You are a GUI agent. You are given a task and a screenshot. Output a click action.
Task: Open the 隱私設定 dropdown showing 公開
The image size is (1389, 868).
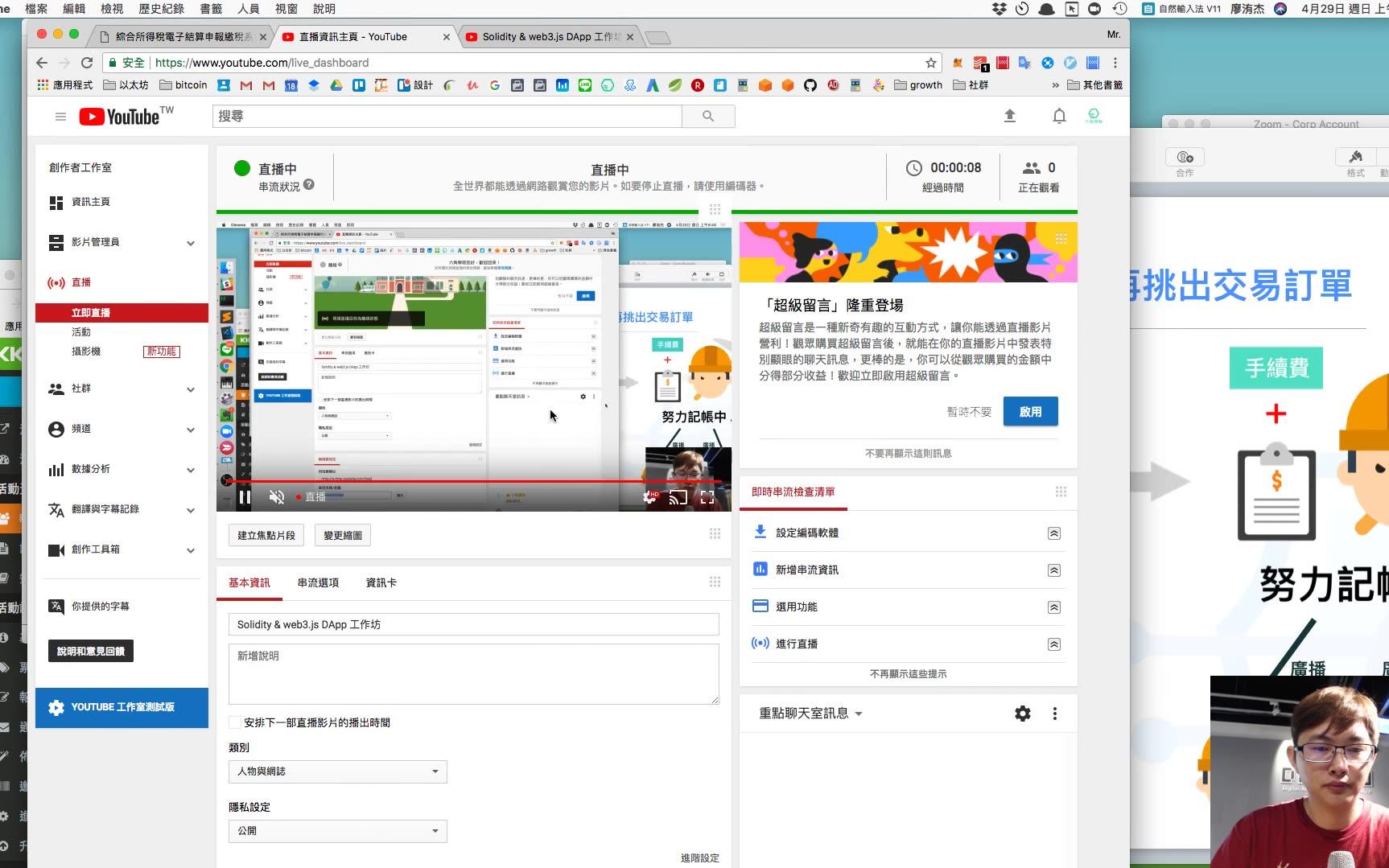[337, 830]
